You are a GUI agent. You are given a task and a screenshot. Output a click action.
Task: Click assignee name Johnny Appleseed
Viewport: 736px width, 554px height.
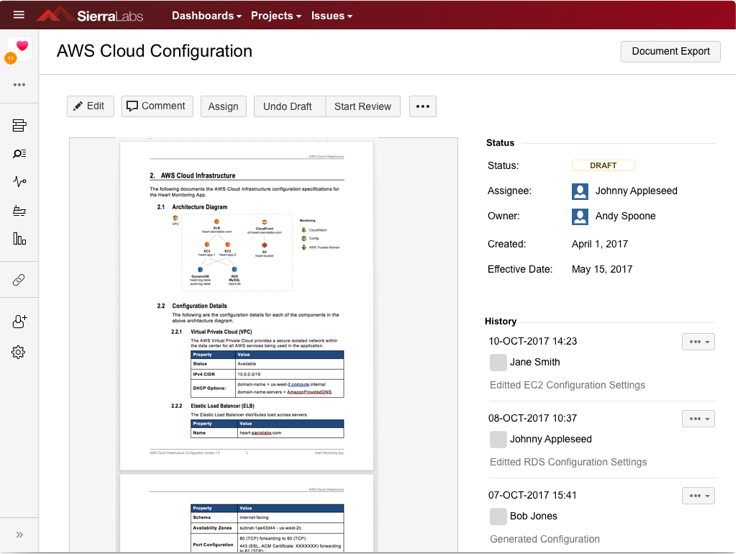pyautogui.click(x=636, y=191)
